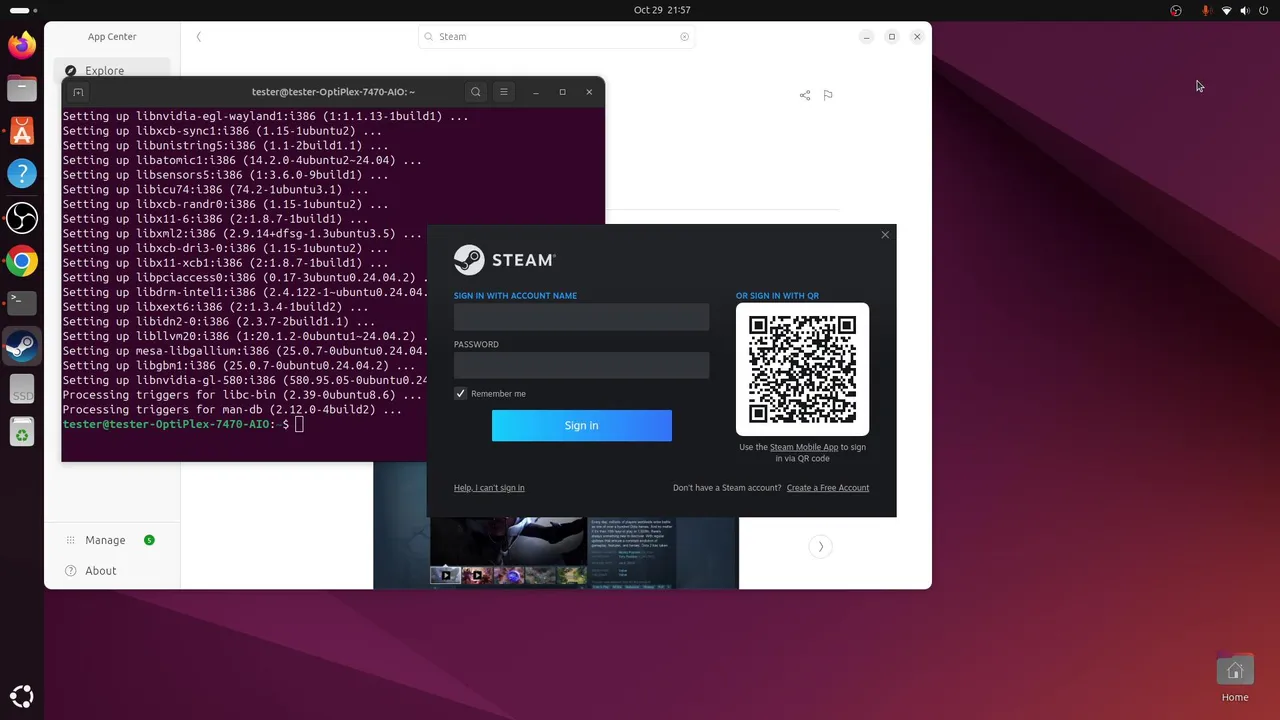The height and width of the screenshot is (720, 1280).
Task: Show next screenshot with right chevron
Action: point(821,546)
